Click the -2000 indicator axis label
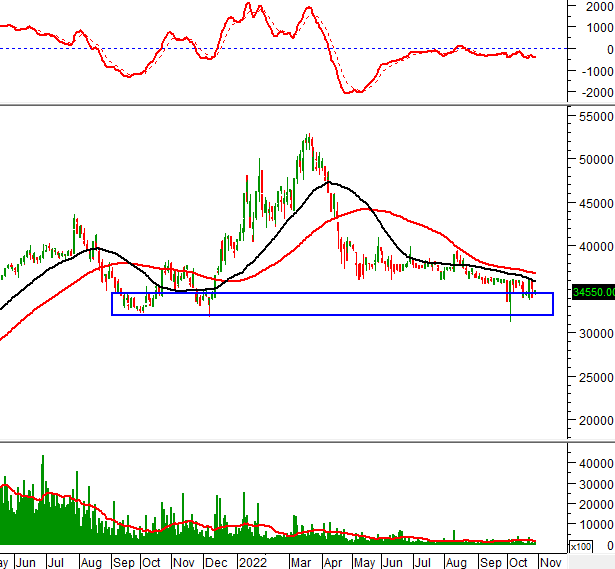The image size is (615, 569). tap(594, 93)
